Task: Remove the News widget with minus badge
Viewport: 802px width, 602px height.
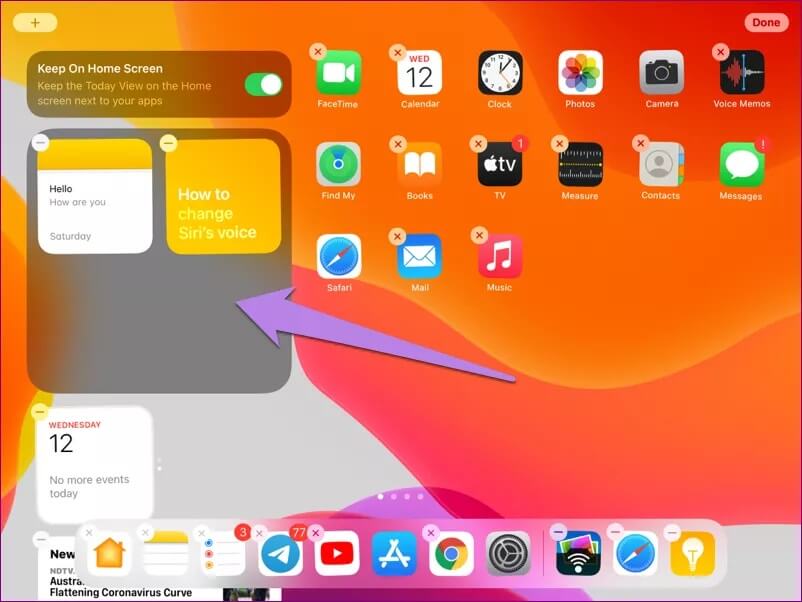Action: tap(41, 539)
